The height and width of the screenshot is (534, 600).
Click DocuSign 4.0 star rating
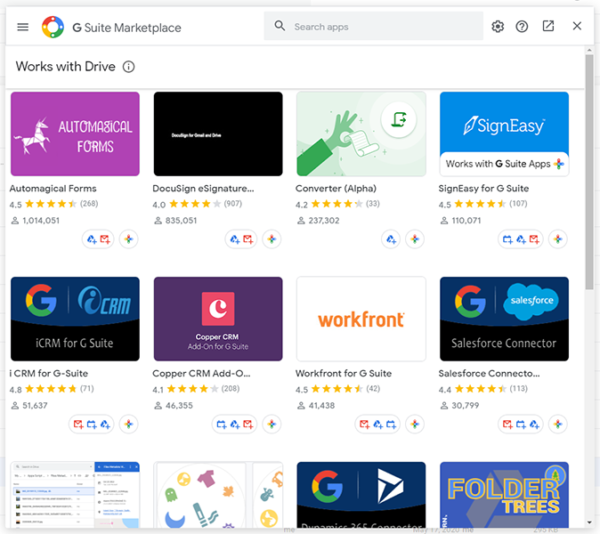(x=197, y=204)
